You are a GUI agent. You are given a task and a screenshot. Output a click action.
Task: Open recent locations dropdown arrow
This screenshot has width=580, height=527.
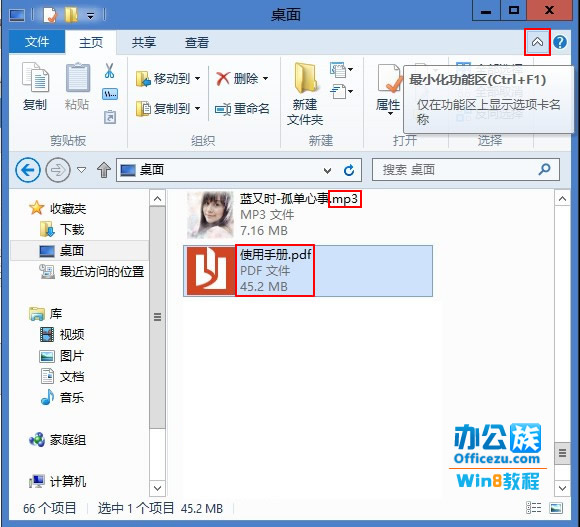(81, 170)
